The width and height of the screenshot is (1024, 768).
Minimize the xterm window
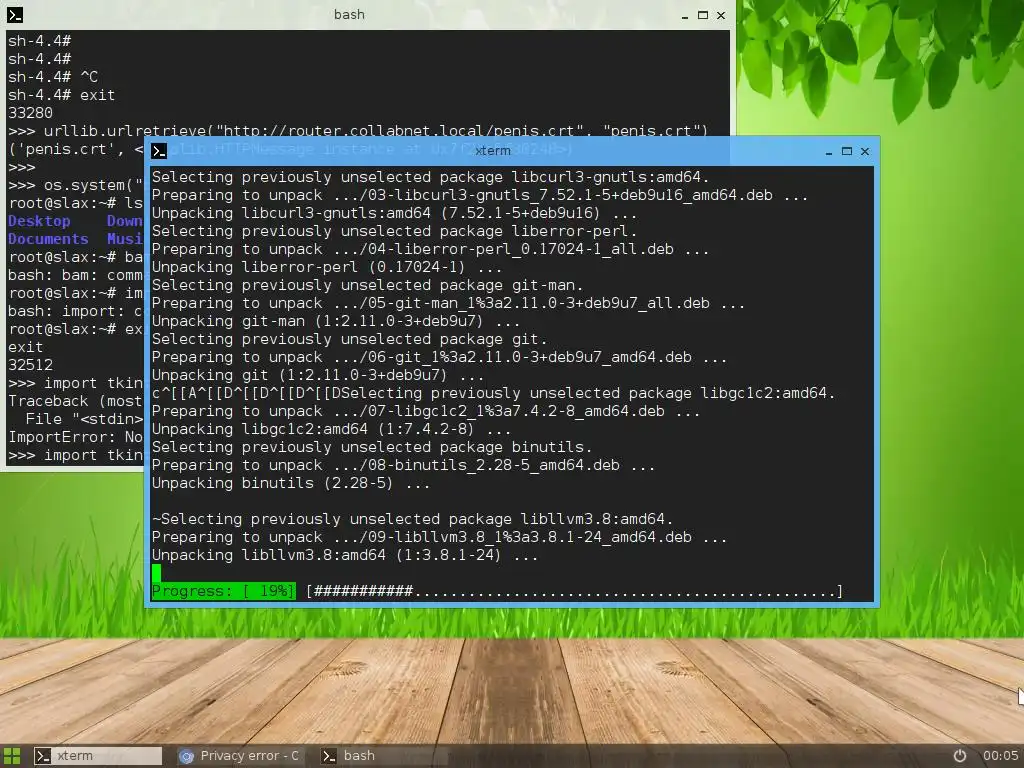[x=828, y=152]
